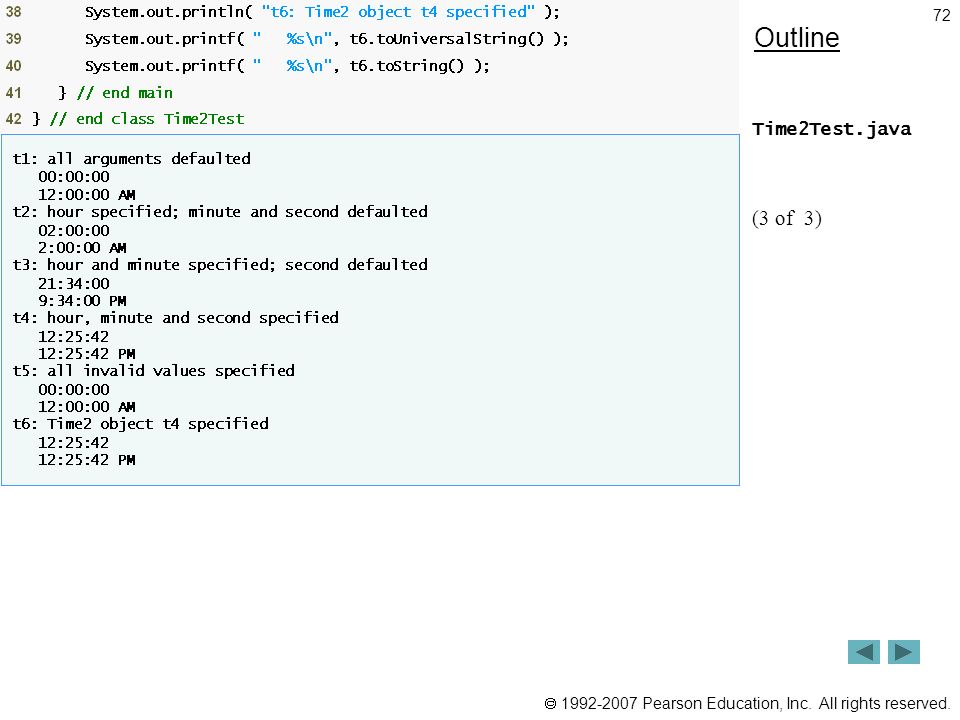Select the Time2Test.java file name text
960x720 pixels.
click(x=831, y=129)
